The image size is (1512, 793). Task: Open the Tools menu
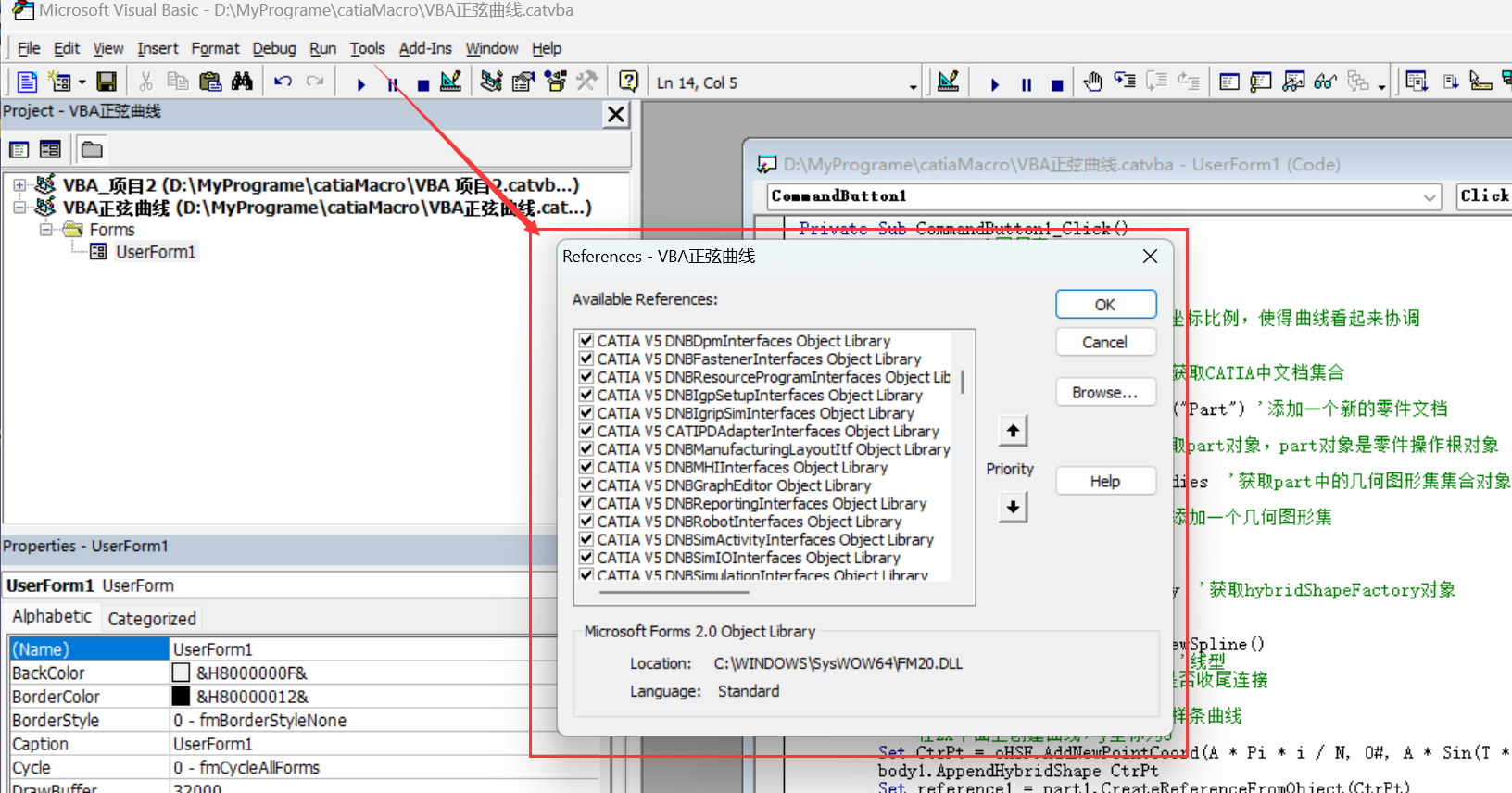click(x=367, y=48)
